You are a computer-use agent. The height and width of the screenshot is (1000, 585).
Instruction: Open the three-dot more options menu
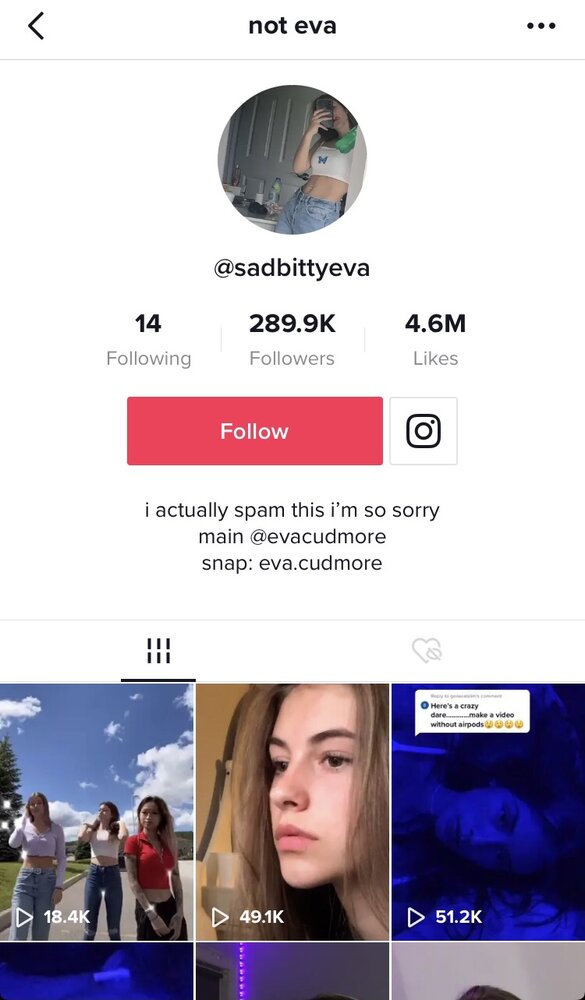point(541,26)
